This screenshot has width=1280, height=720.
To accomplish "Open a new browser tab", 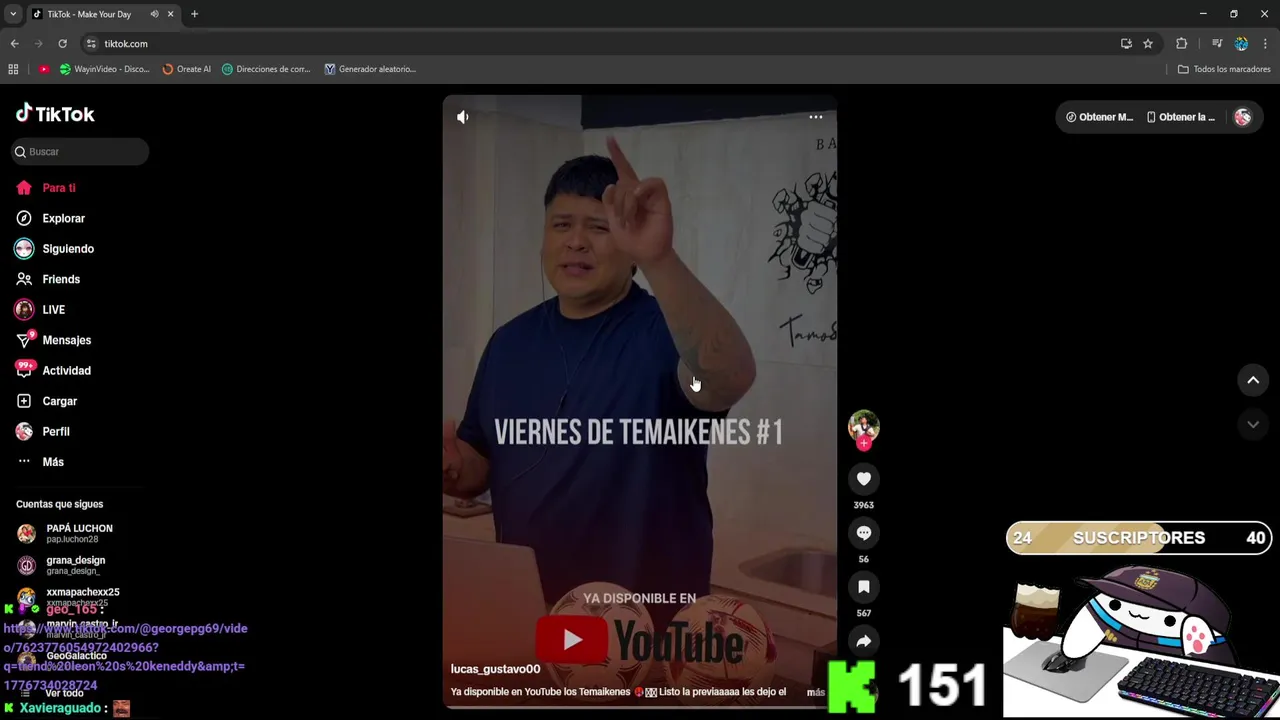I will click(194, 14).
